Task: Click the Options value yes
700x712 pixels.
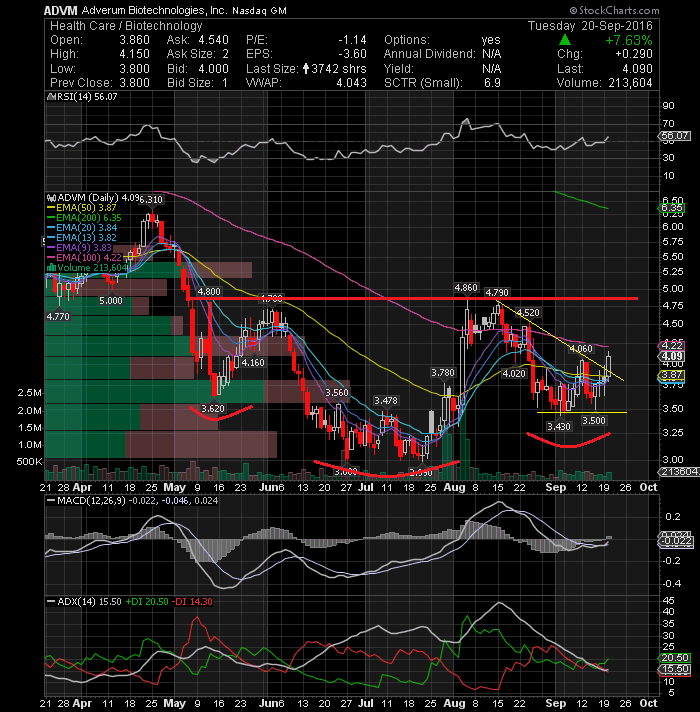Action: click(491, 40)
